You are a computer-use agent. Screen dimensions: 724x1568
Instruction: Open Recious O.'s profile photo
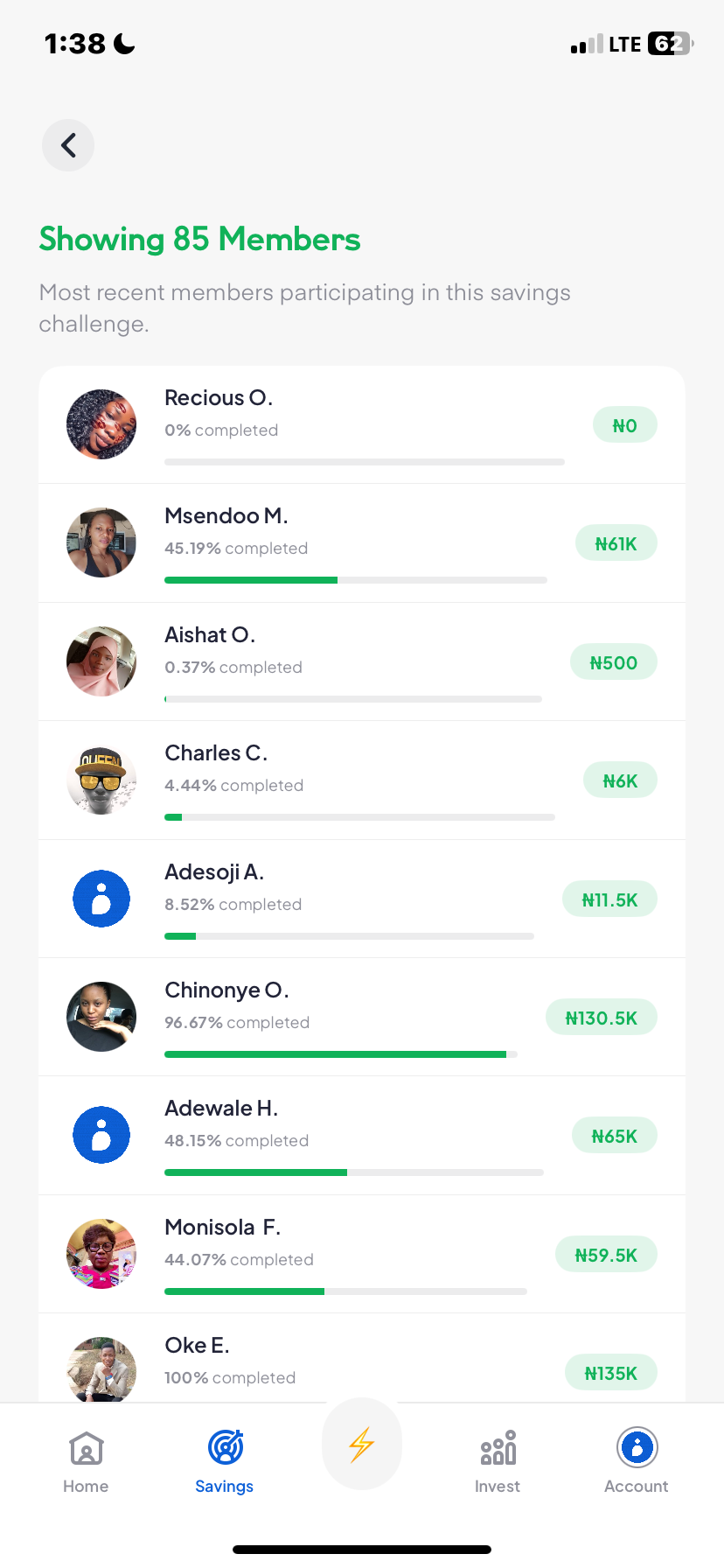[x=101, y=424]
